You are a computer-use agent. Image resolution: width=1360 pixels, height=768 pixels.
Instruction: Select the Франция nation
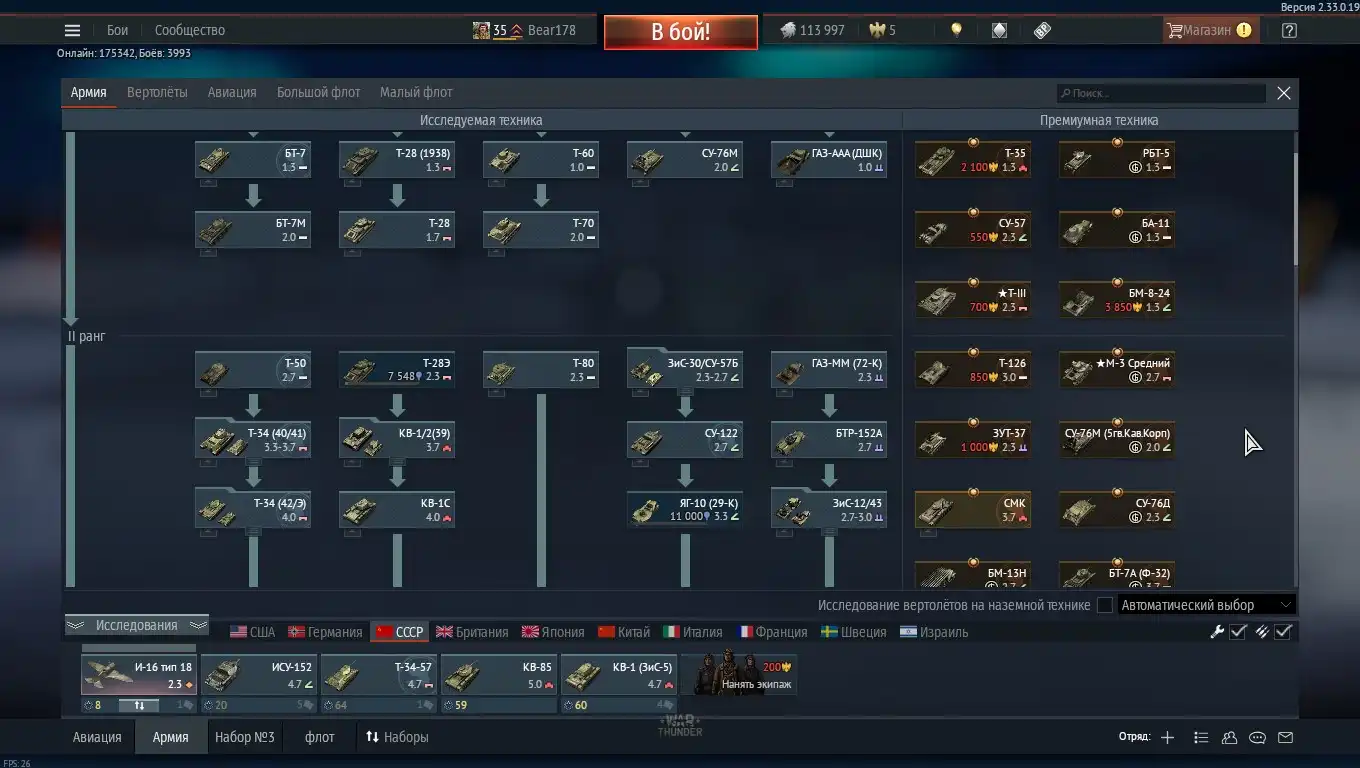(x=773, y=632)
